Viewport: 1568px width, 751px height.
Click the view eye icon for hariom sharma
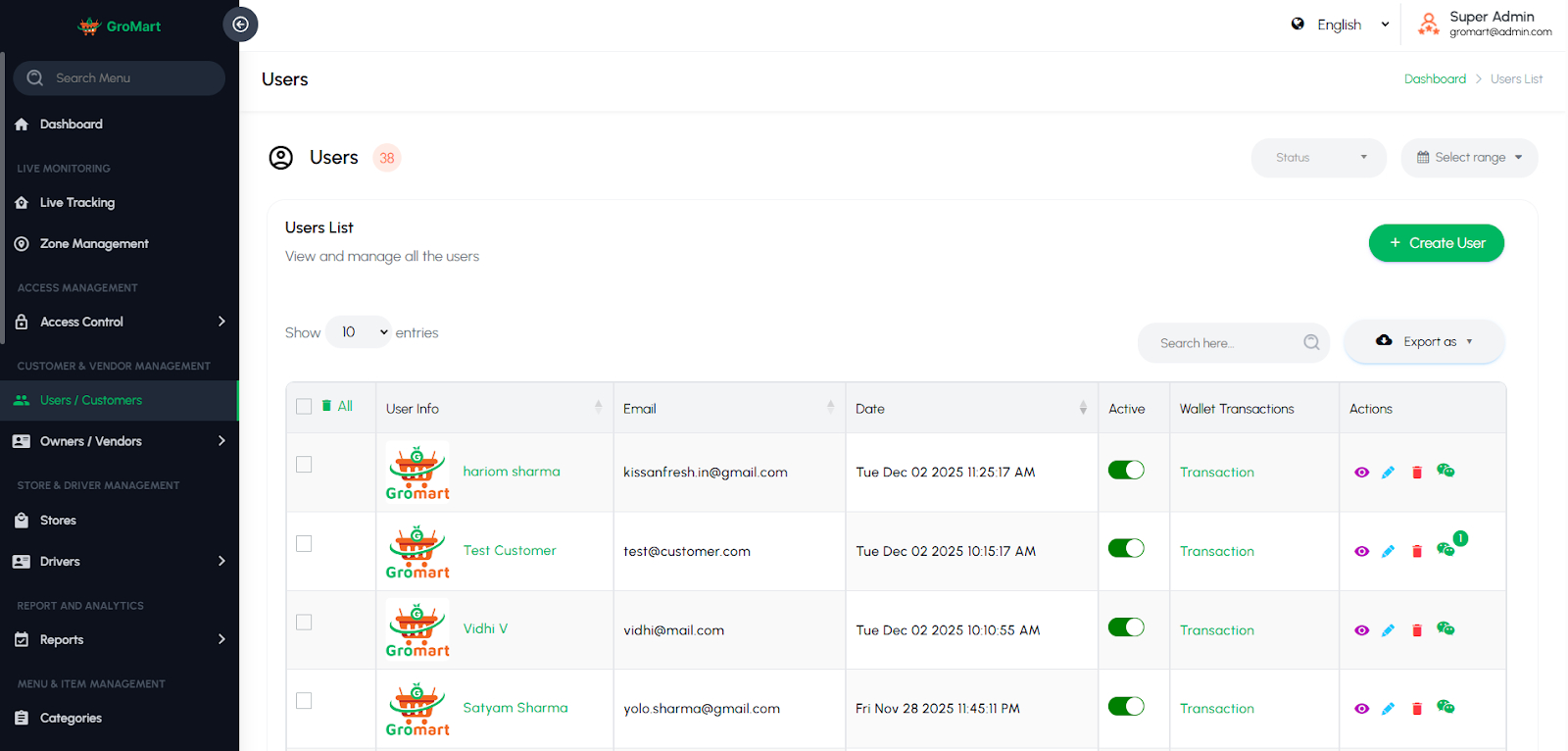tap(1361, 473)
